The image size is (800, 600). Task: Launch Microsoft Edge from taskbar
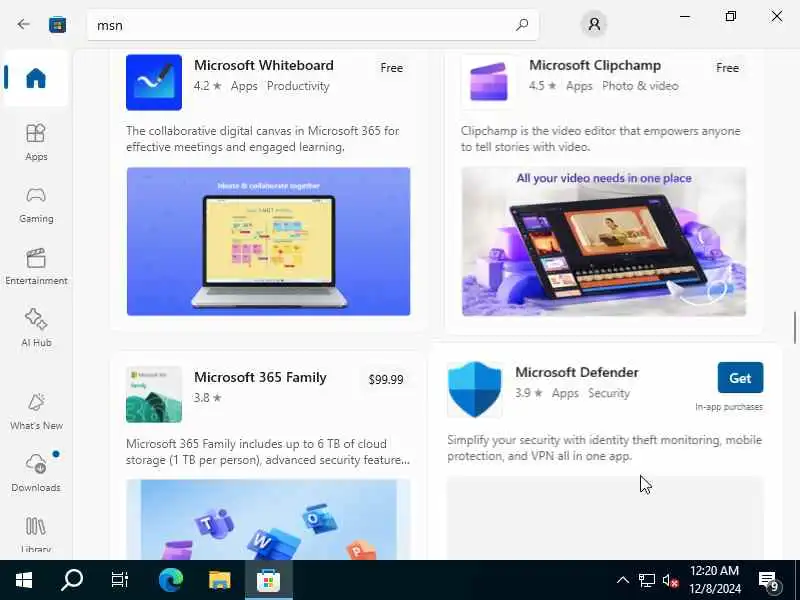click(171, 580)
